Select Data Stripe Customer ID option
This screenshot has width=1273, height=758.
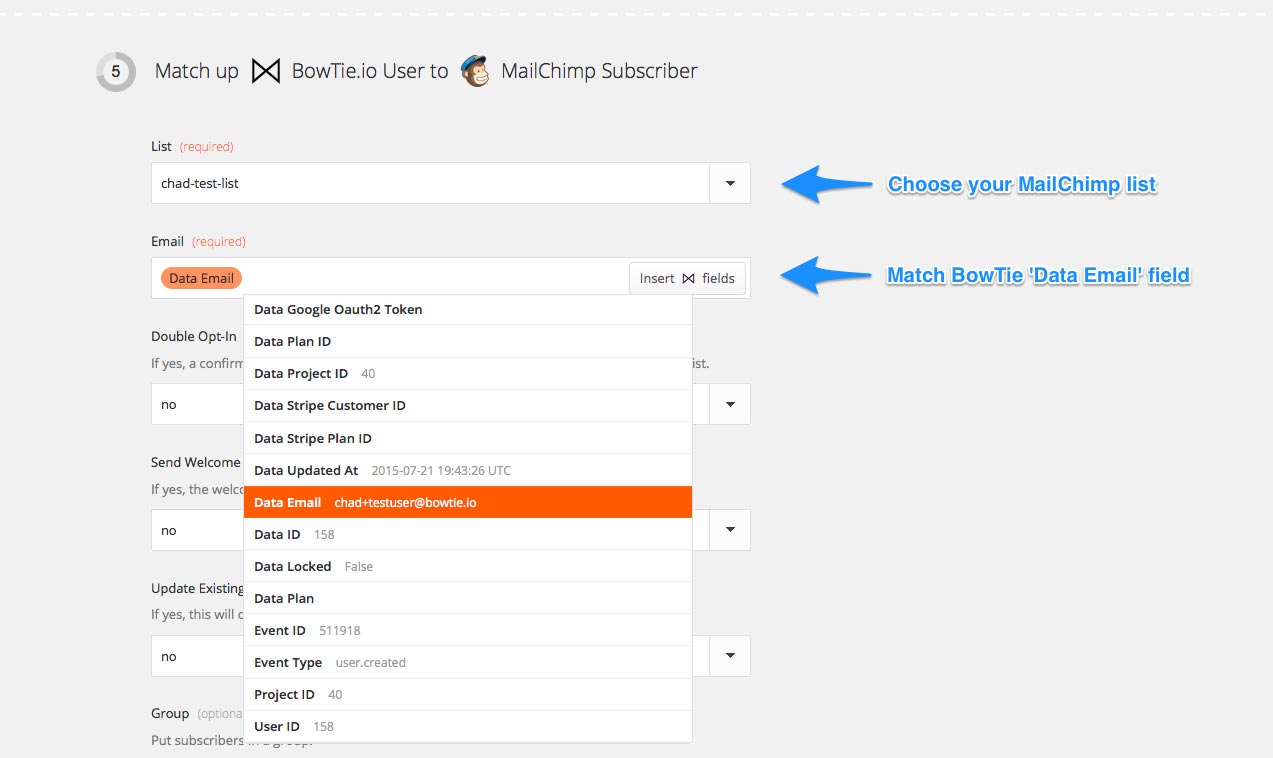[x=468, y=405]
